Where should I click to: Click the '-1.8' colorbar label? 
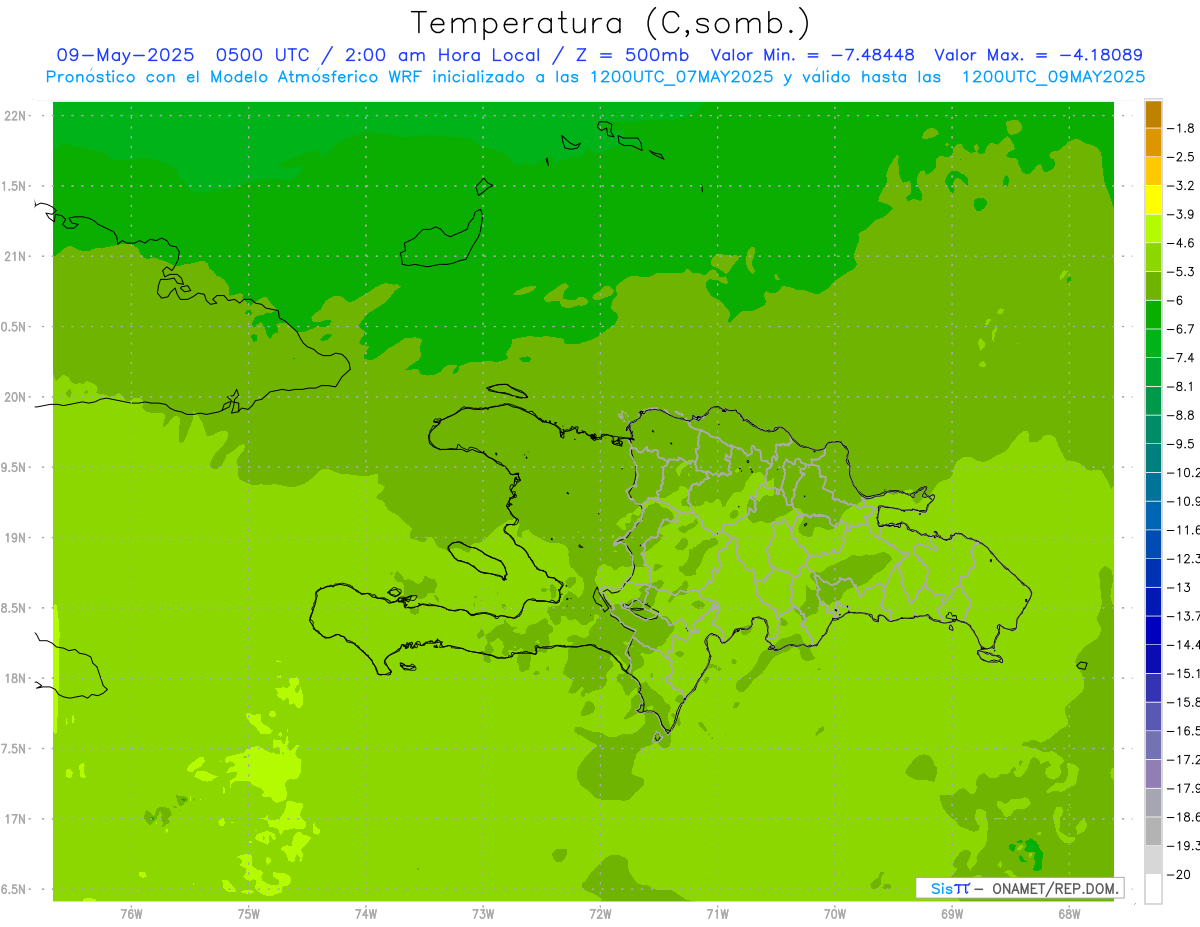[x=1181, y=128]
